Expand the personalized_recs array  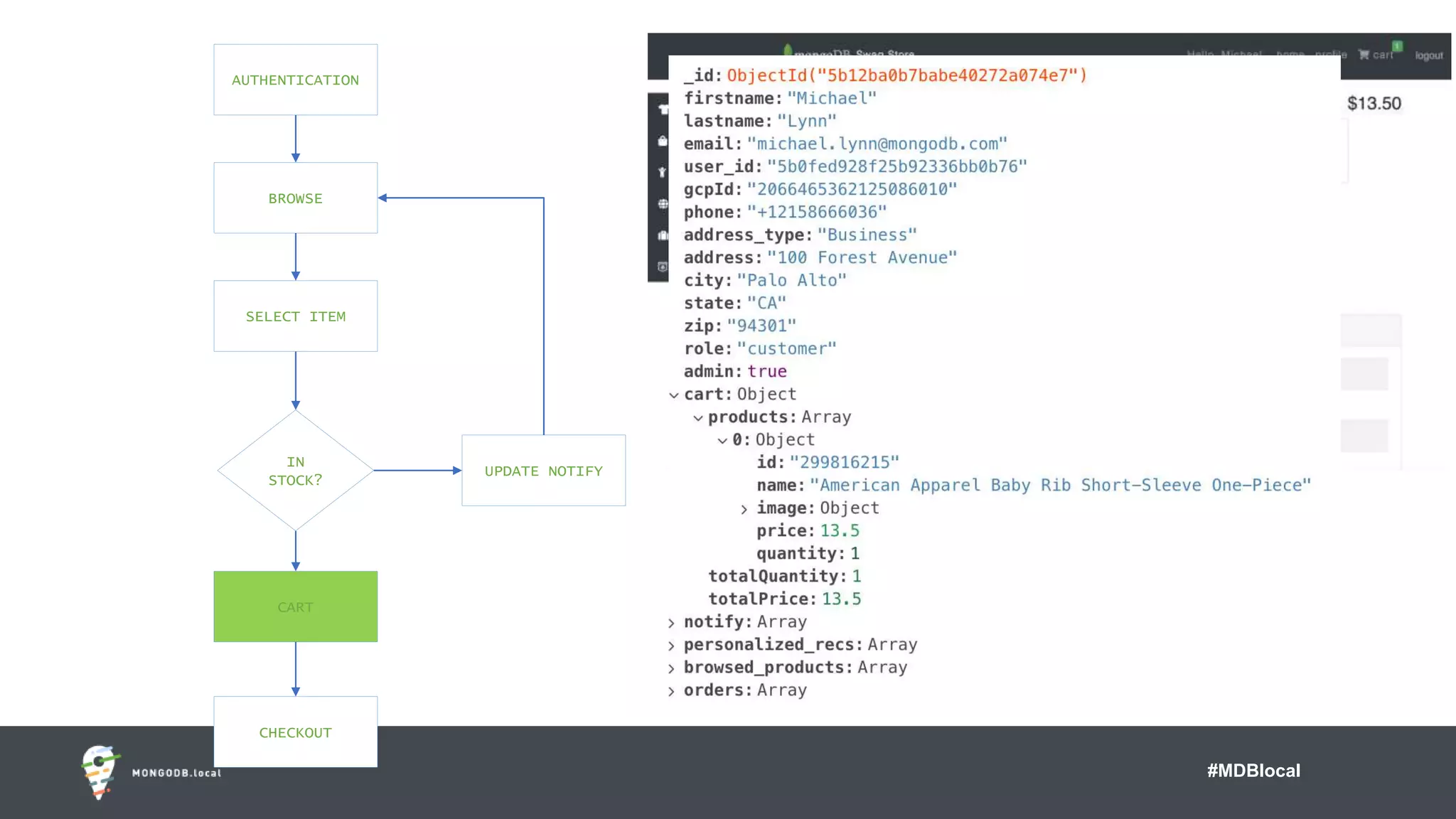[x=671, y=646]
